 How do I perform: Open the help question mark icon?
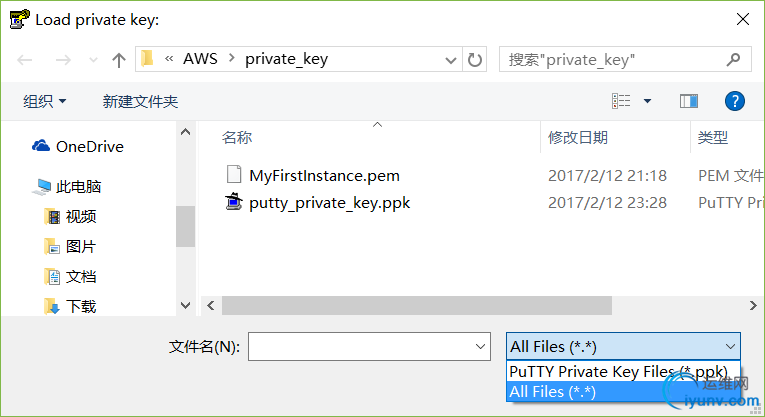(734, 101)
